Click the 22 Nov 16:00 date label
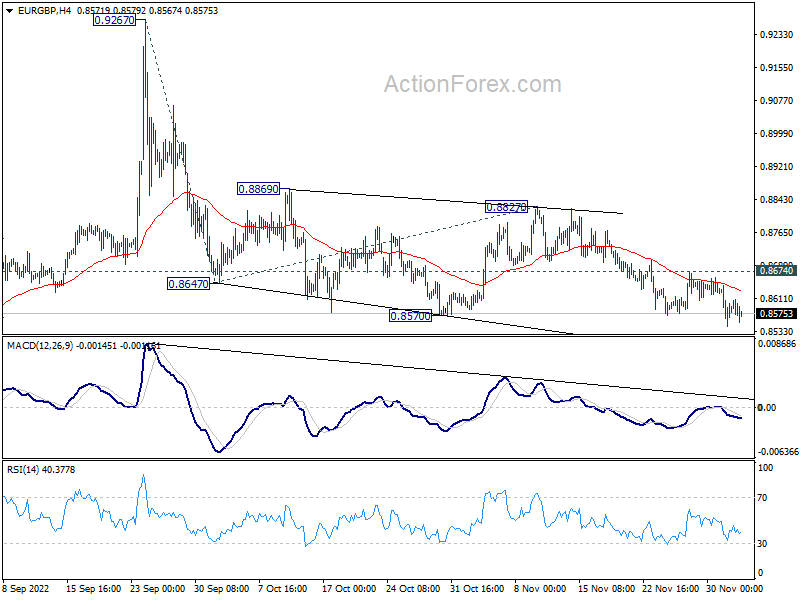The height and width of the screenshot is (600, 800). 671,589
